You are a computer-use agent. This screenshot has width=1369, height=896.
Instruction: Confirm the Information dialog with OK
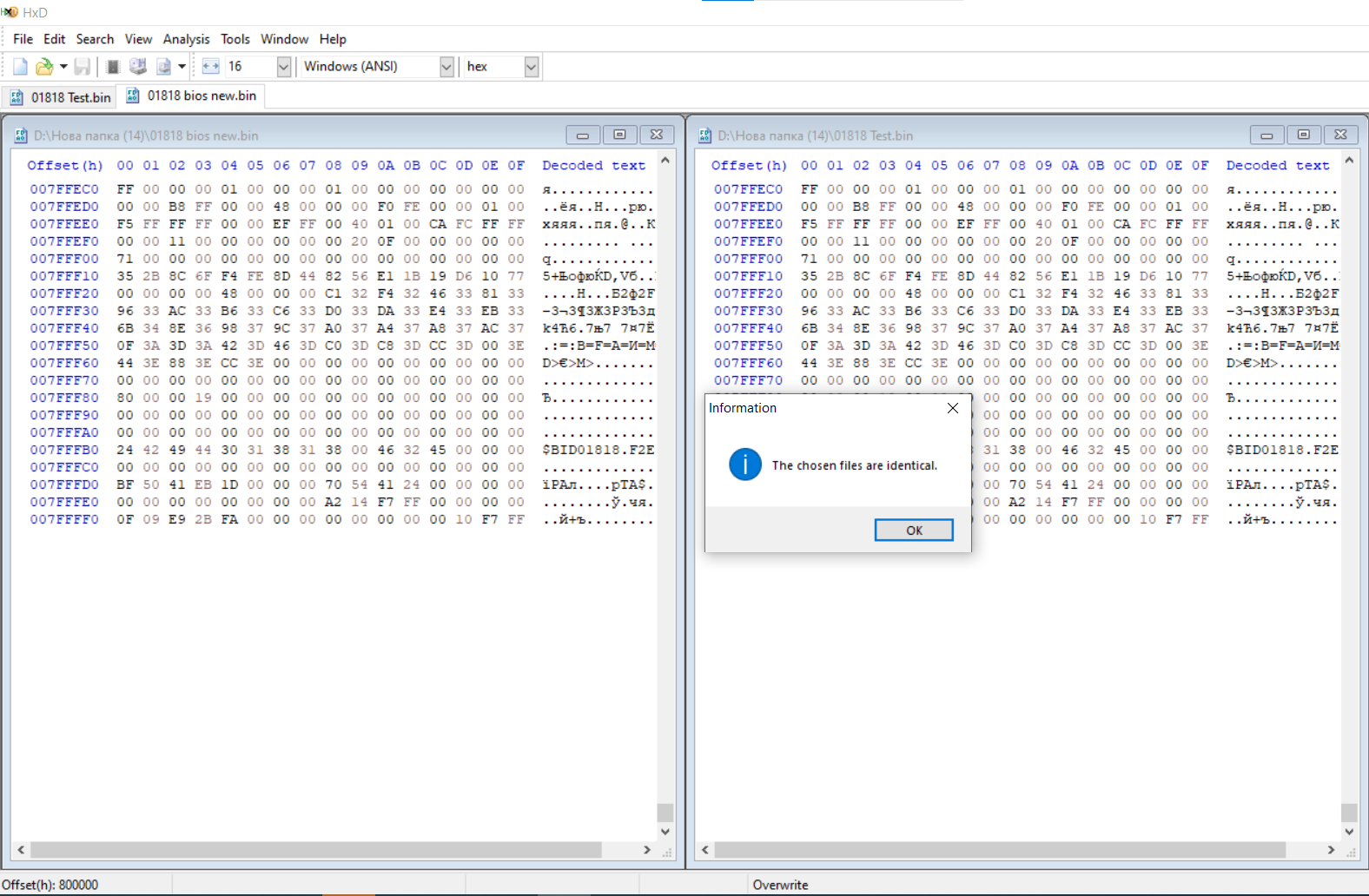tap(914, 530)
